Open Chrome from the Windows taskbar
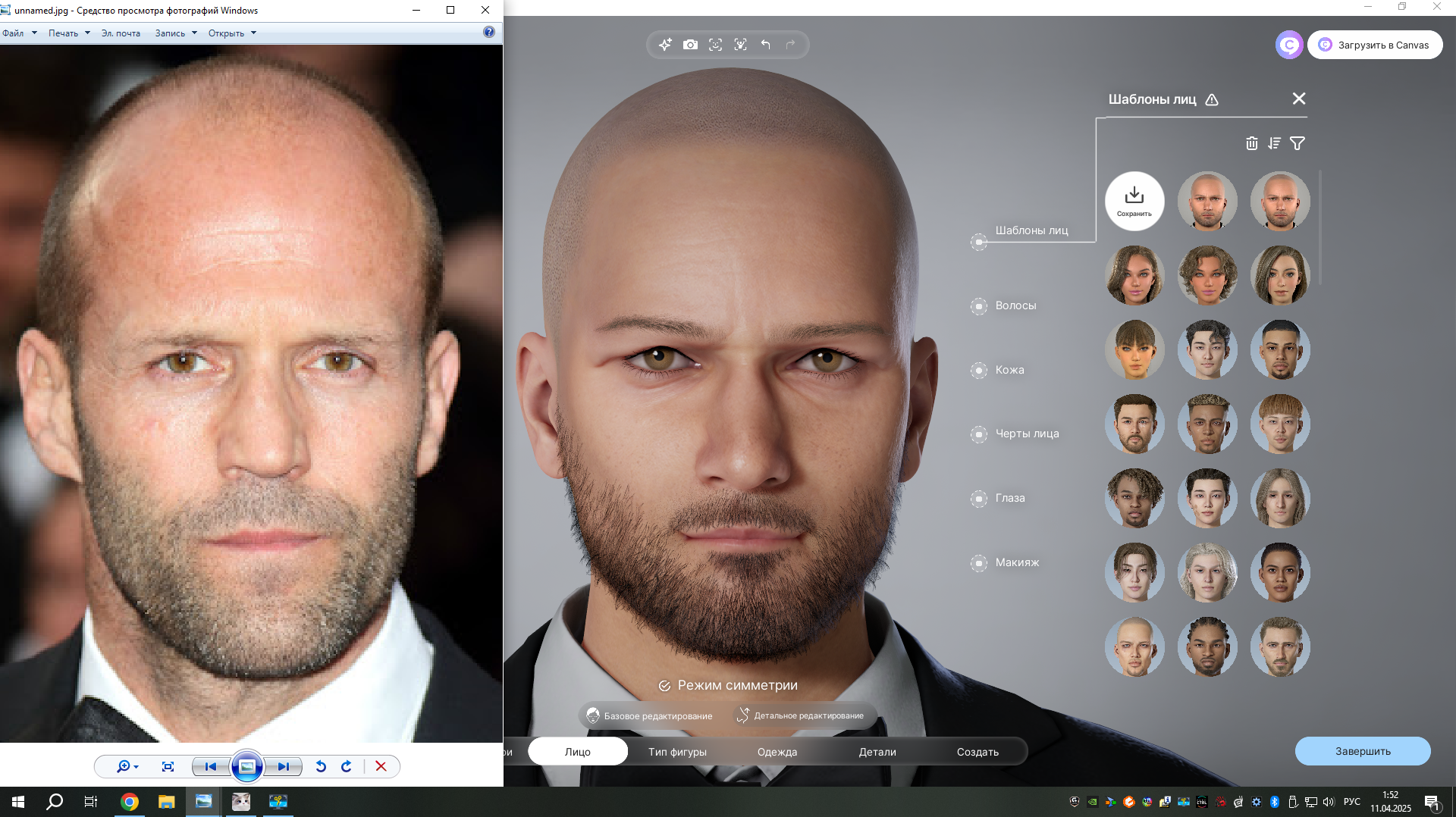Viewport: 1456px width, 817px height. (130, 802)
